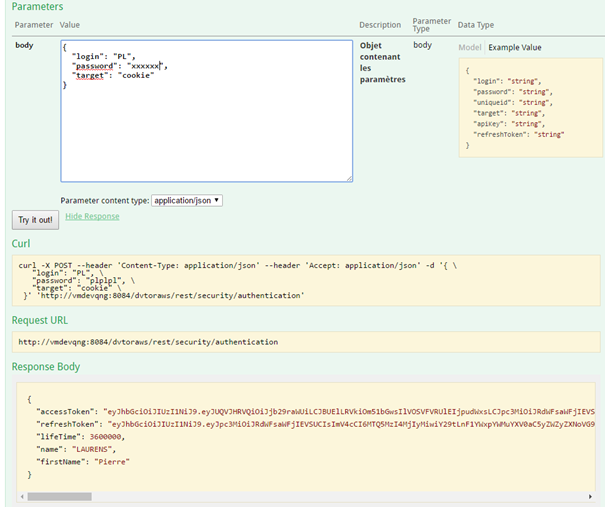This screenshot has width=605, height=507.
Task: Select the Example Value tab
Action: pyautogui.click(x=515, y=47)
